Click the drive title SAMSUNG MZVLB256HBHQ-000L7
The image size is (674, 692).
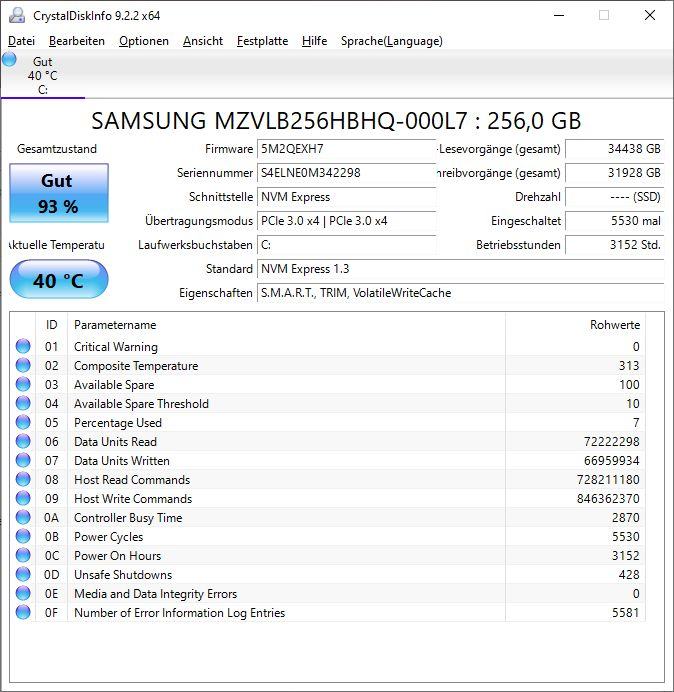coord(279,121)
